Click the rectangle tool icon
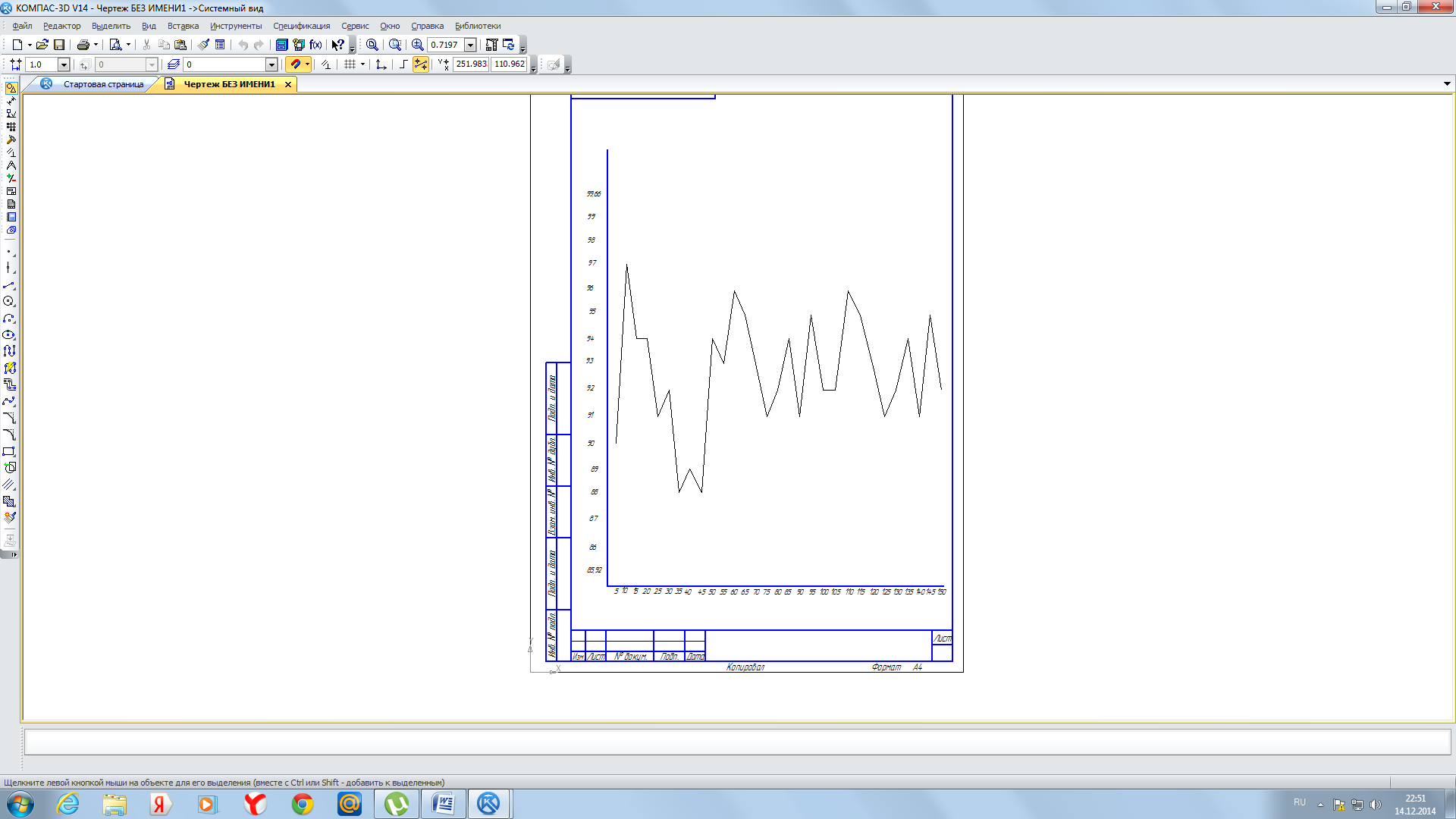 click(11, 451)
